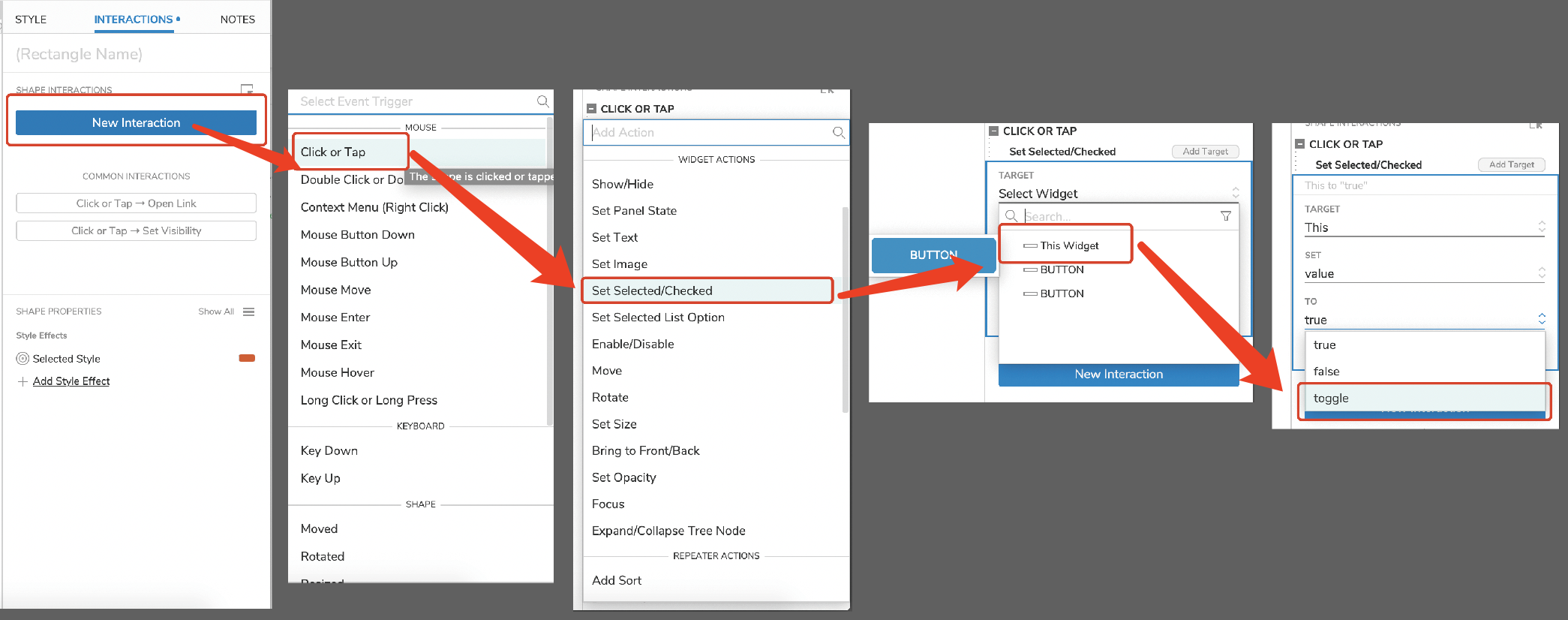The width and height of the screenshot is (1568, 620).
Task: Choose the Bring to Front/Back action
Action: [645, 450]
